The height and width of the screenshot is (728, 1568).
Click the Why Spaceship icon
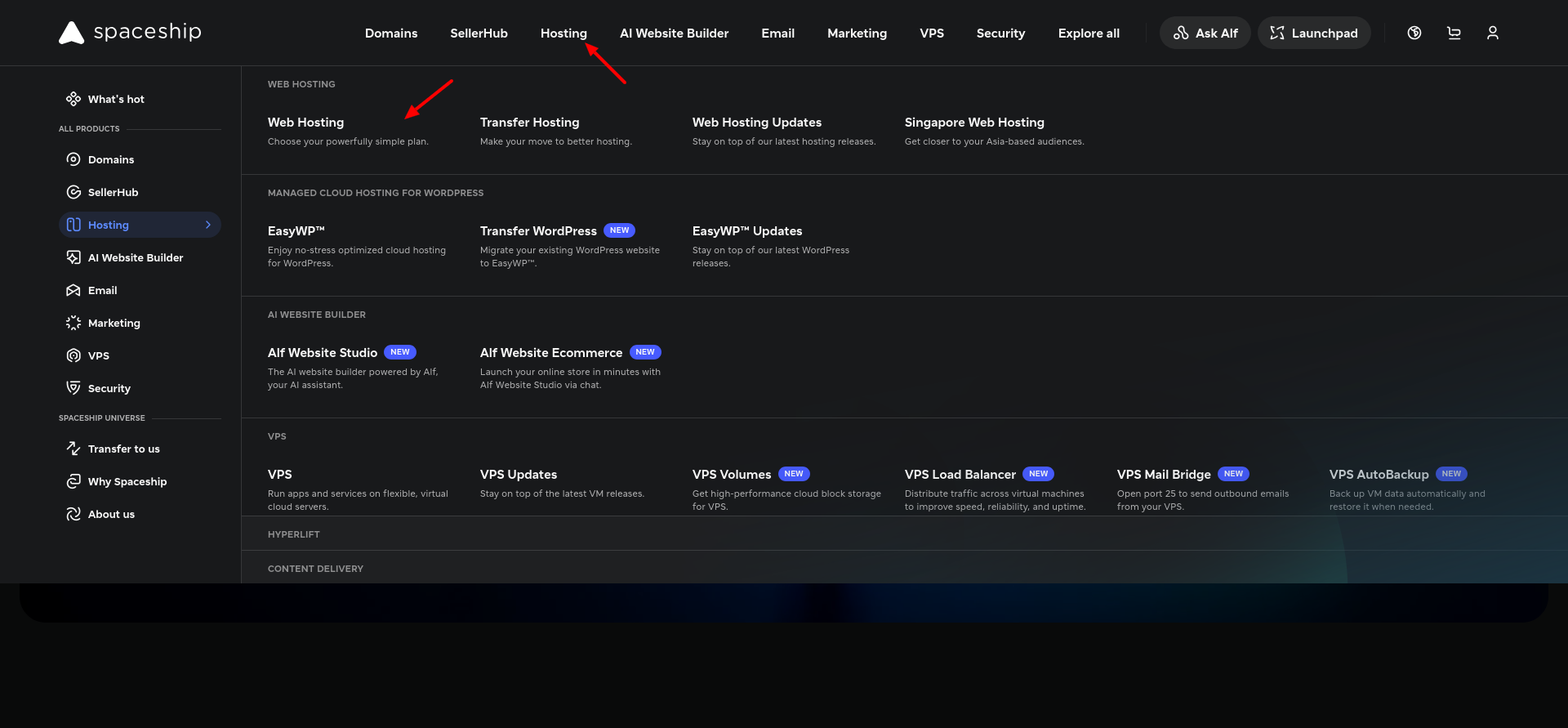73,481
